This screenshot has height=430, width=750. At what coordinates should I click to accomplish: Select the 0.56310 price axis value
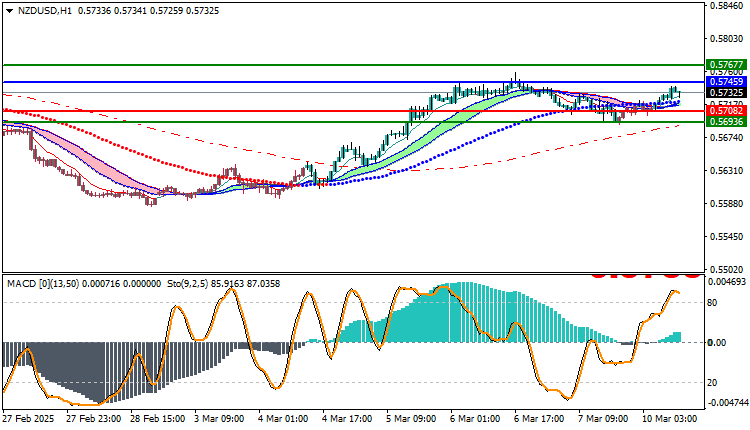pyautogui.click(x=727, y=171)
